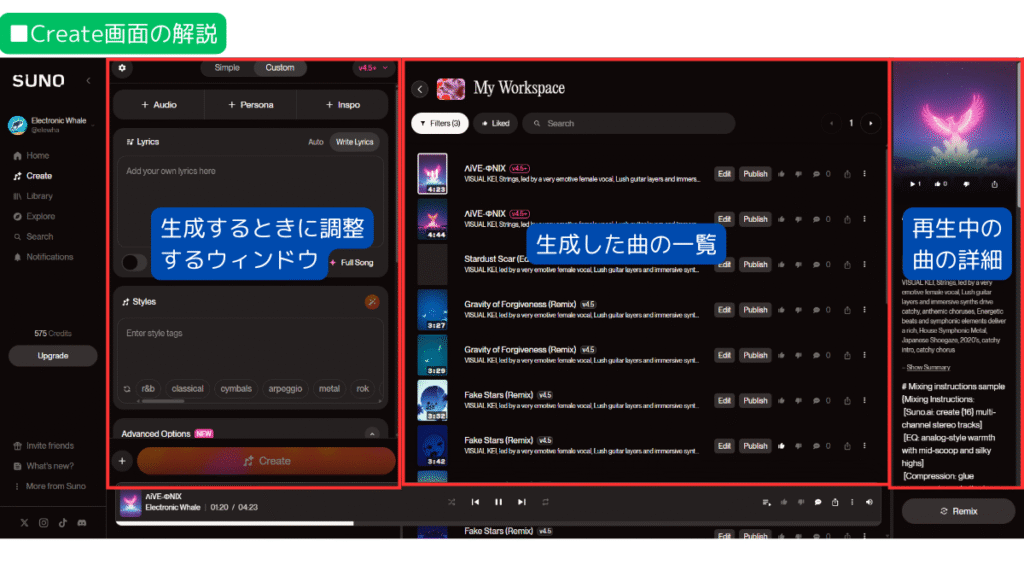Click the style tags horizontal scrollbar
Viewport: 1024px width, 576px height.
coord(163,401)
